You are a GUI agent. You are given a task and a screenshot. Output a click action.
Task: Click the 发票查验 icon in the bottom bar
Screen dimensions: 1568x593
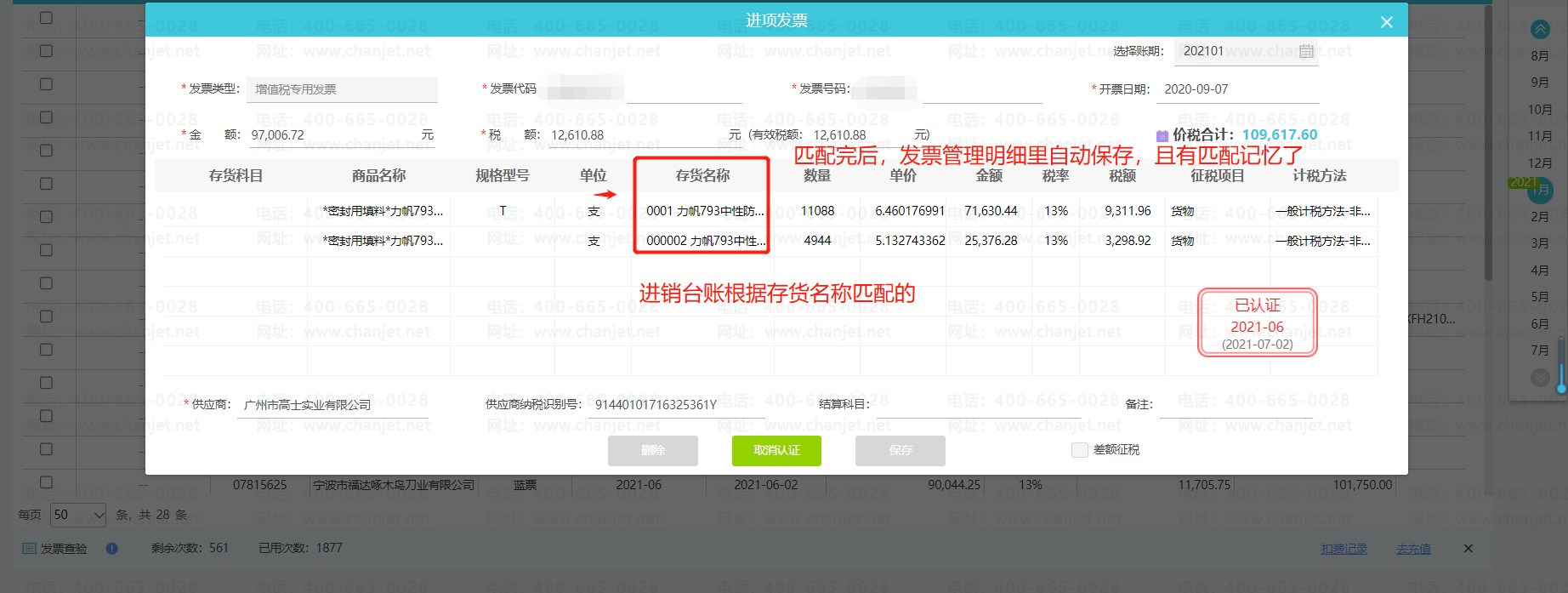(x=29, y=548)
